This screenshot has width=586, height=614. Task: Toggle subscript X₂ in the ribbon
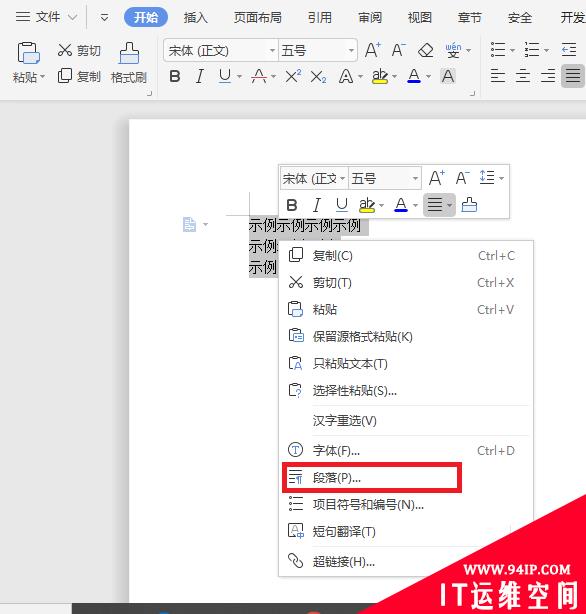pos(318,76)
